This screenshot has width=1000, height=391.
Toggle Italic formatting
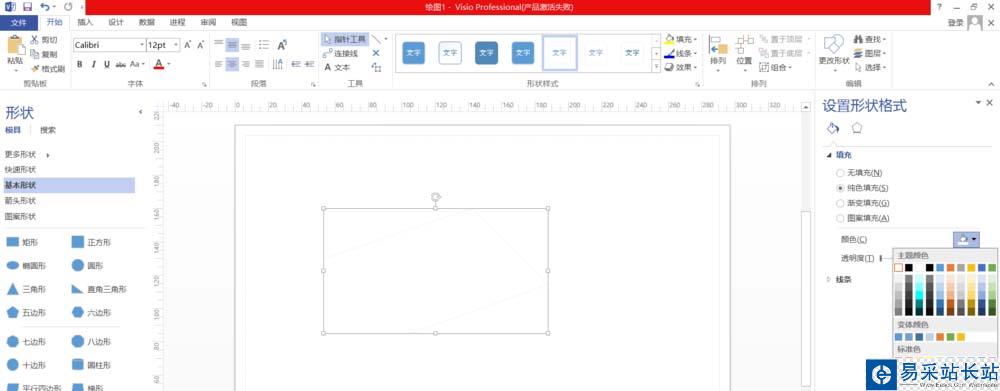pos(93,64)
